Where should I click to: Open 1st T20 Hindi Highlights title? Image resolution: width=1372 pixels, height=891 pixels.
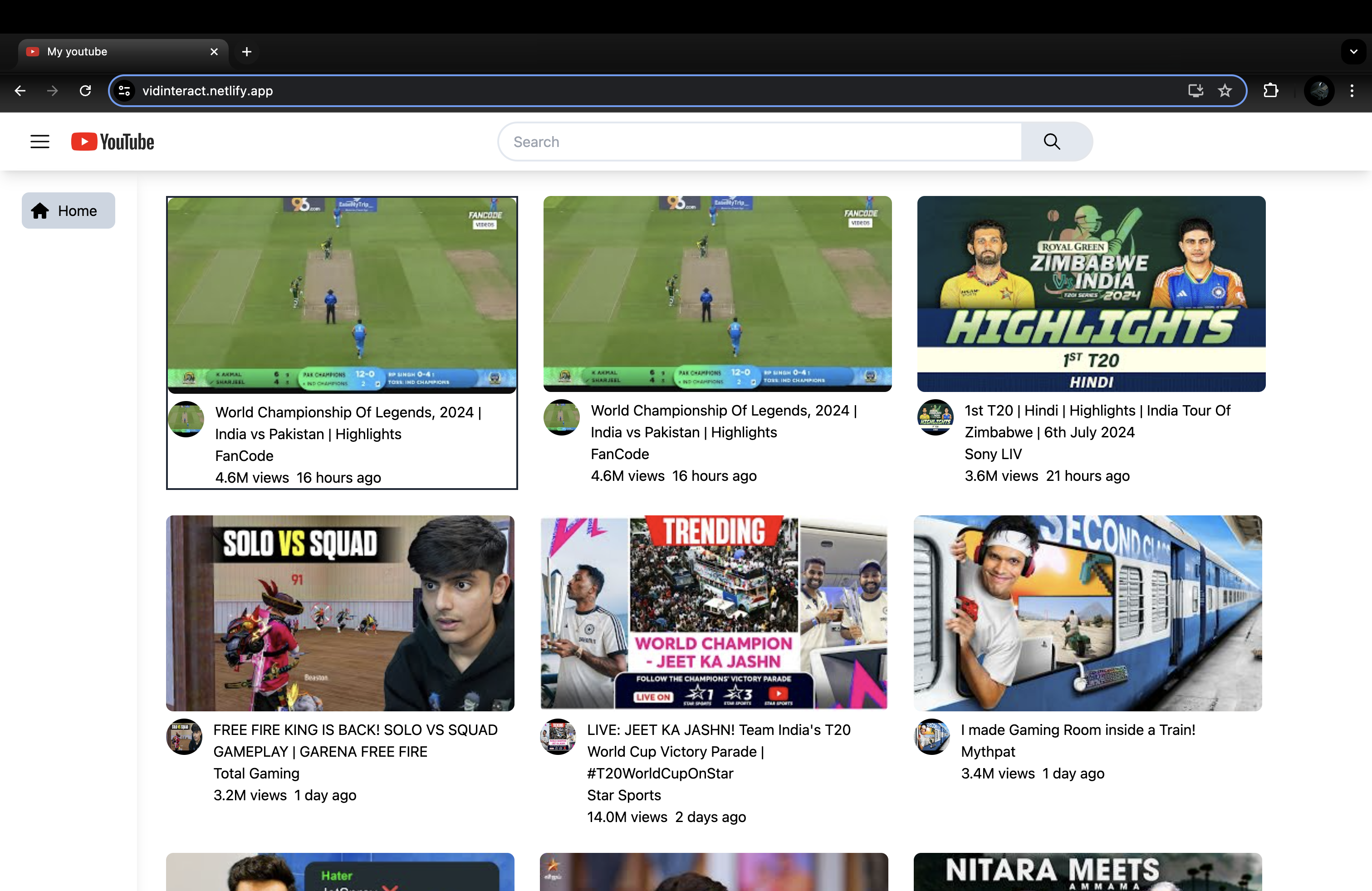pyautogui.click(x=1098, y=421)
